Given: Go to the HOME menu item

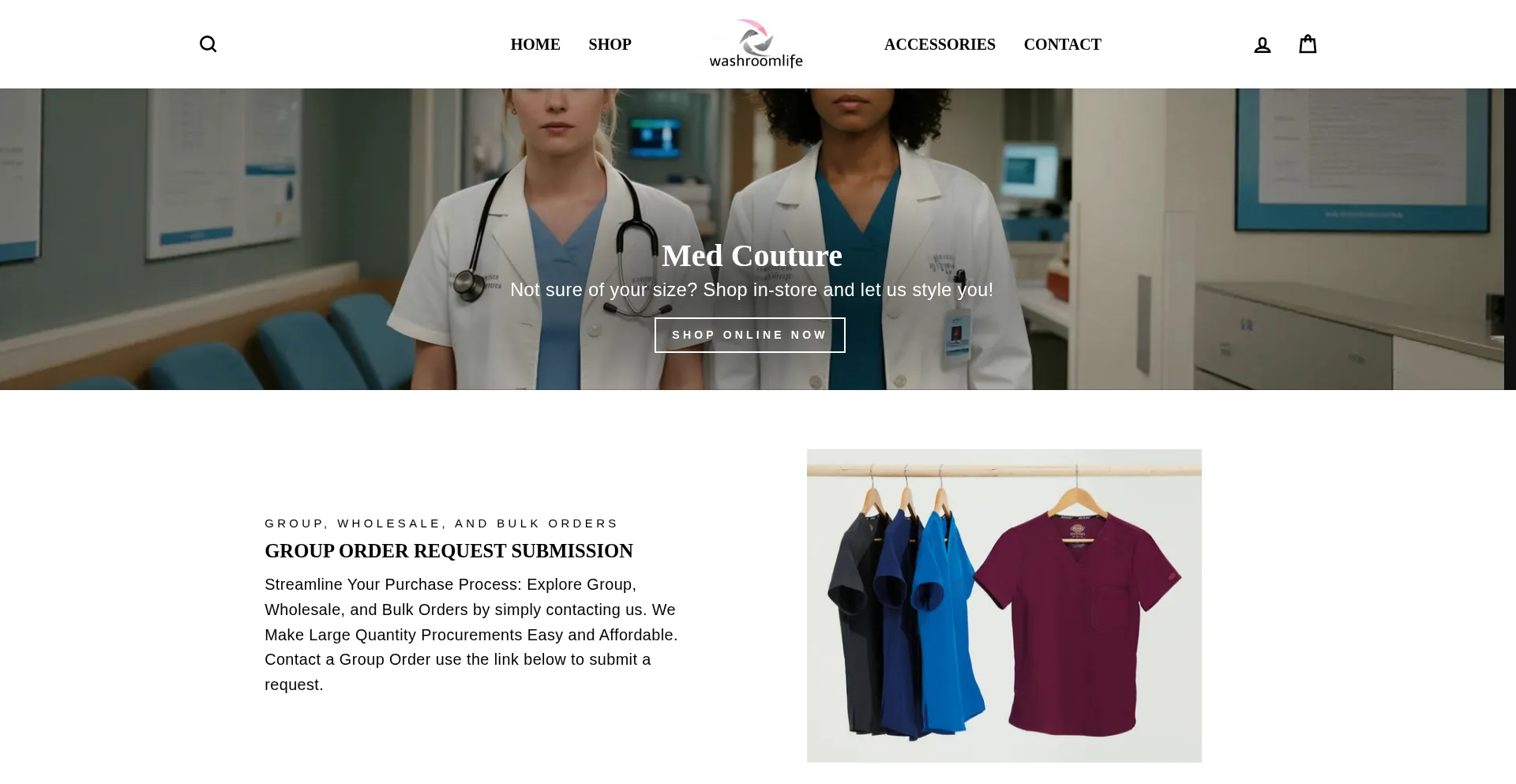Looking at the screenshot, I should click(x=535, y=44).
